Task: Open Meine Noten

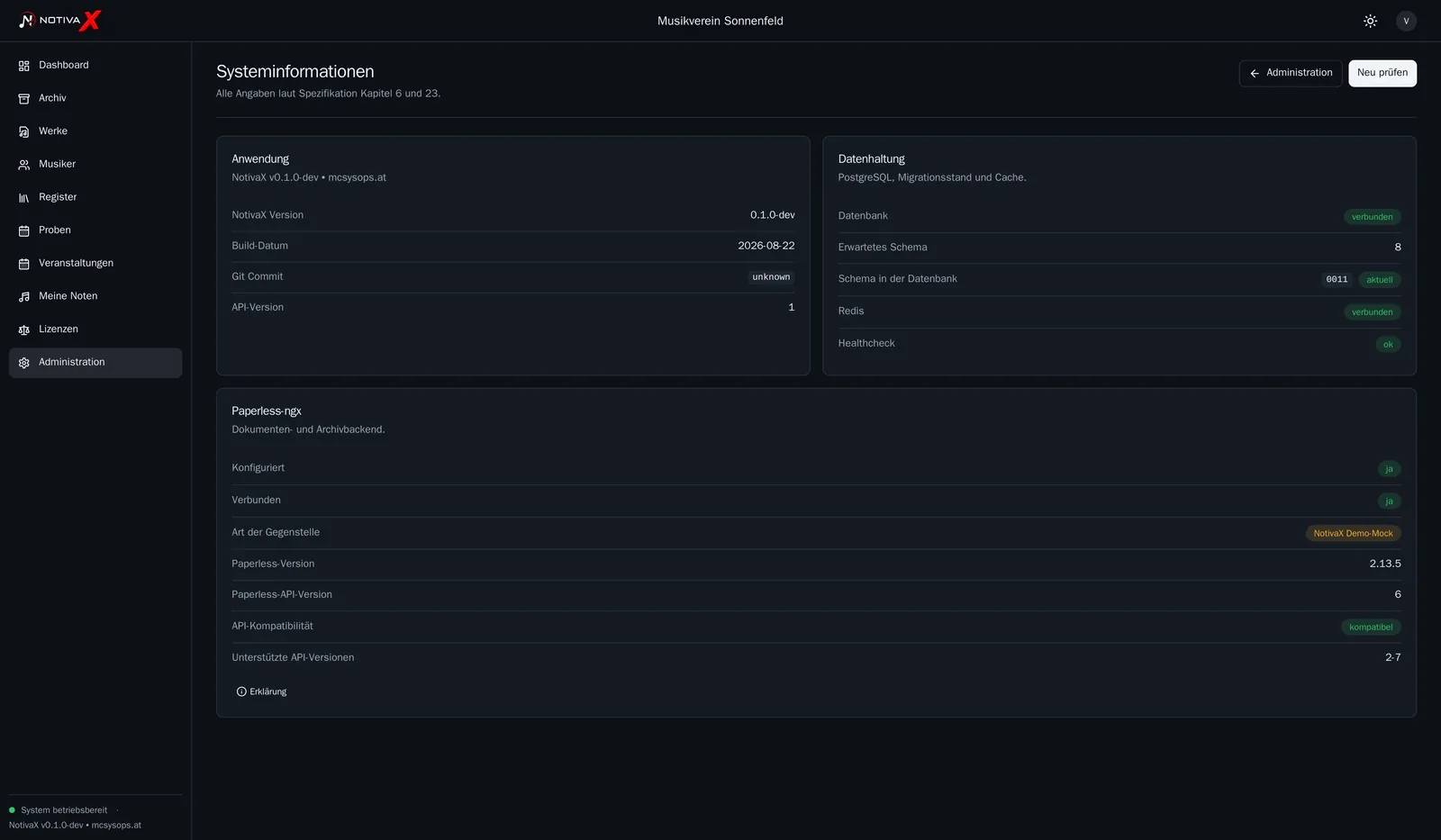Action: click(x=95, y=296)
